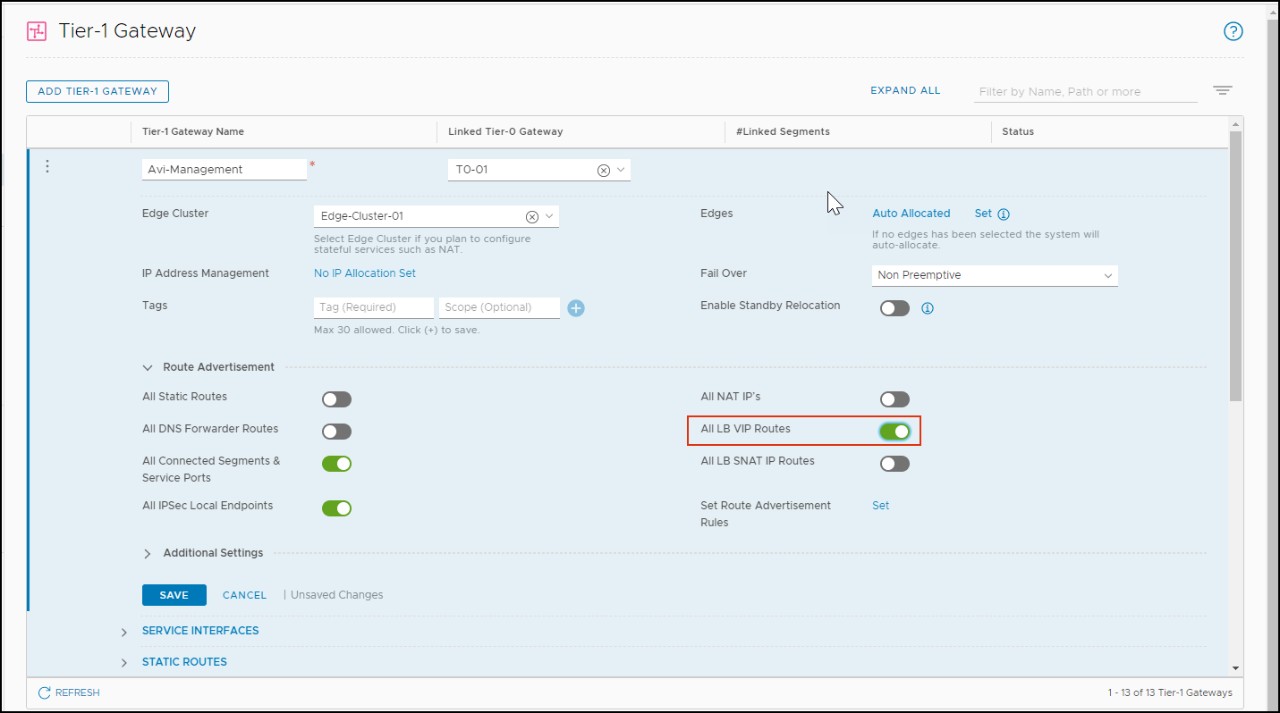Viewport: 1280px width, 713px height.
Task: Click the Filter by Name, Path search box
Action: click(1085, 92)
